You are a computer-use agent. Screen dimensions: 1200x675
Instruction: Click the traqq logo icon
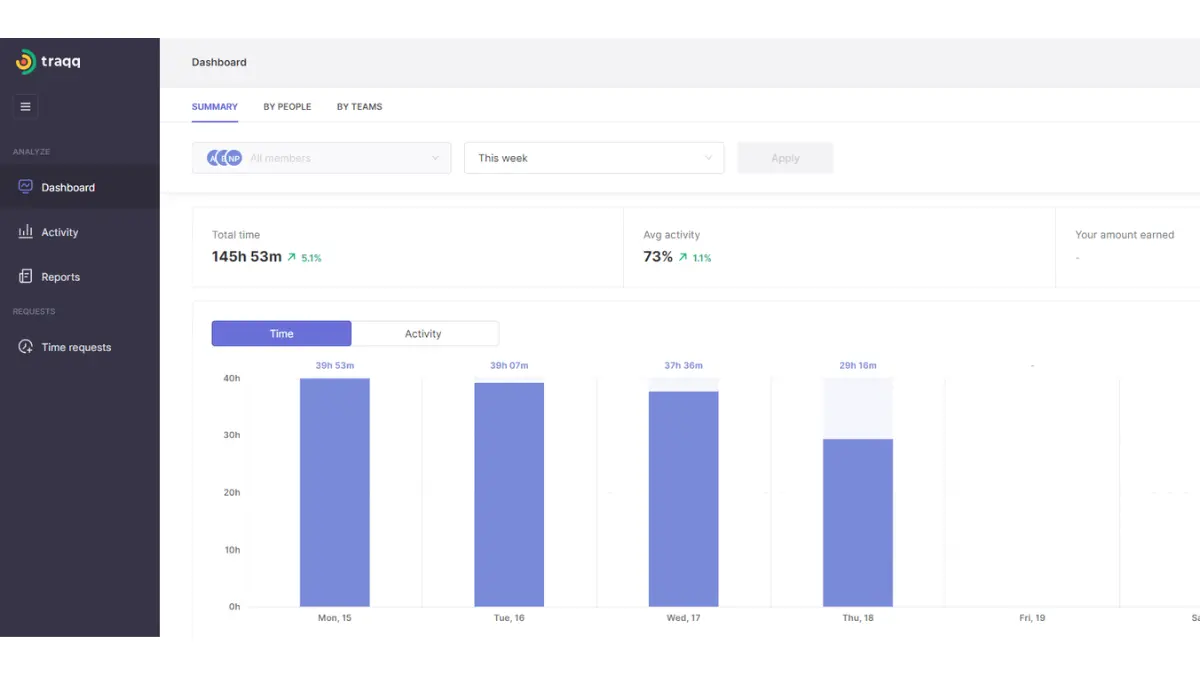pos(25,62)
